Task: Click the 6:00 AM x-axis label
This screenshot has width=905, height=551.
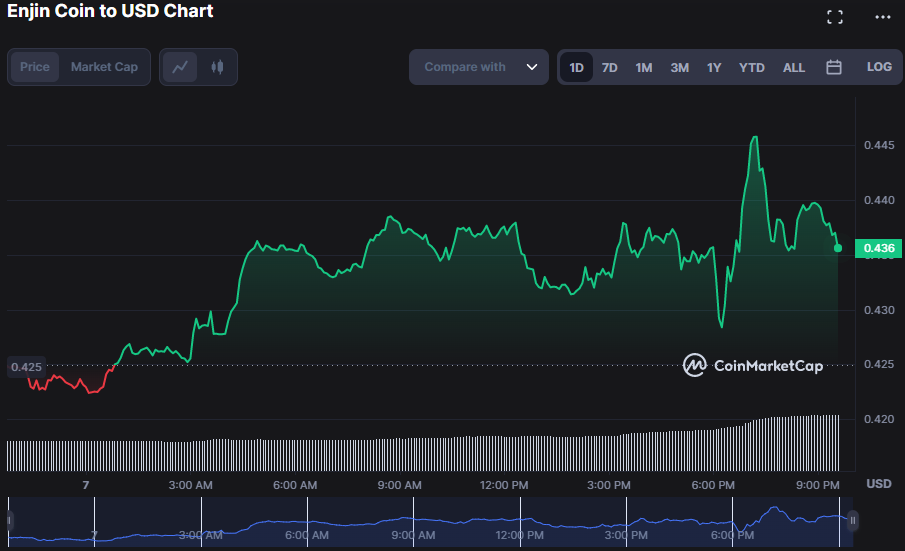Action: 295,485
